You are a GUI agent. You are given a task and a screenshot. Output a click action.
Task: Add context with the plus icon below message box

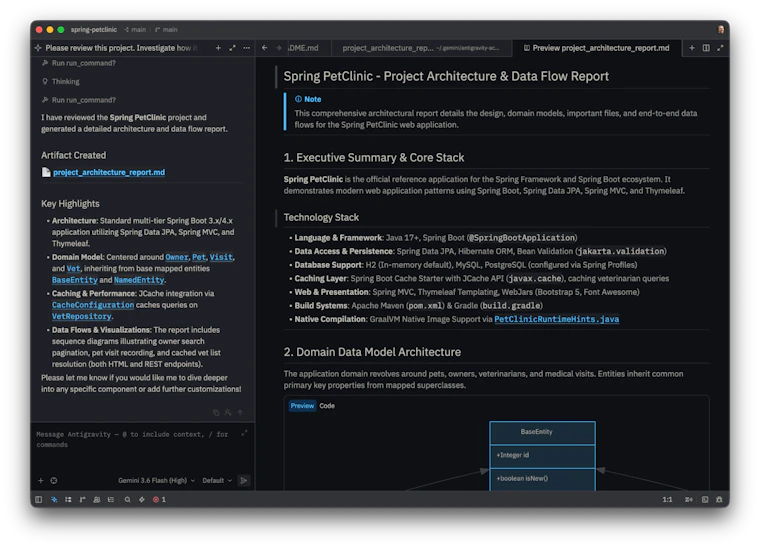coord(41,481)
